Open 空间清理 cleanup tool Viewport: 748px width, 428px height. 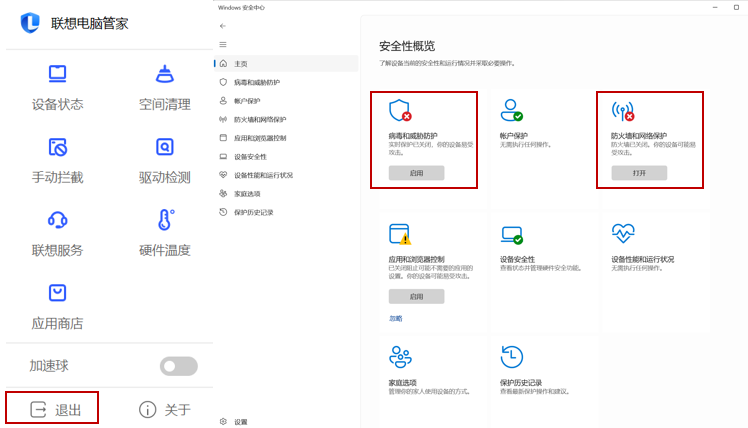pyautogui.click(x=165, y=88)
